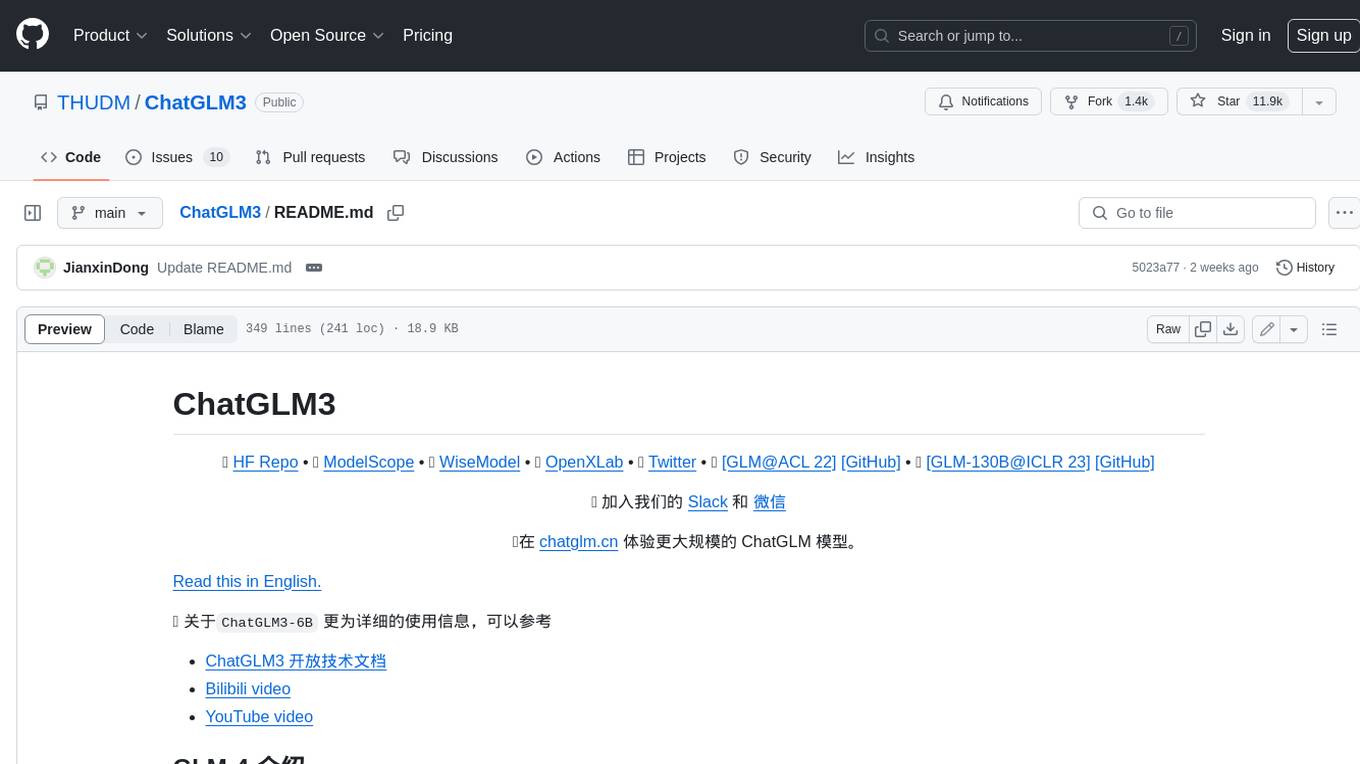Open the Raw file view

click(1168, 329)
